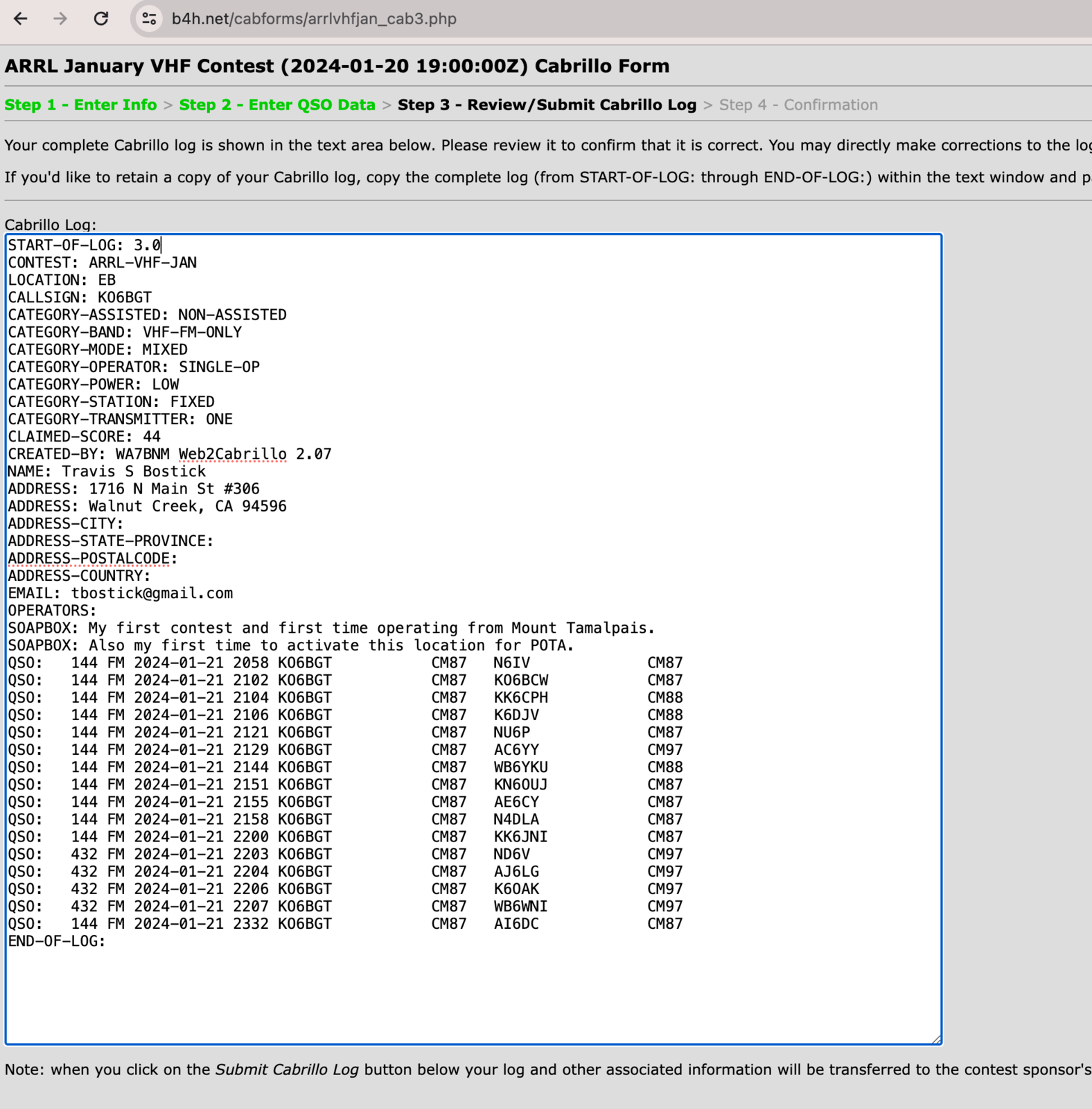
Task: Click the CATEGORY-BAND: VHF-FM-ONLY line
Action: tap(125, 332)
